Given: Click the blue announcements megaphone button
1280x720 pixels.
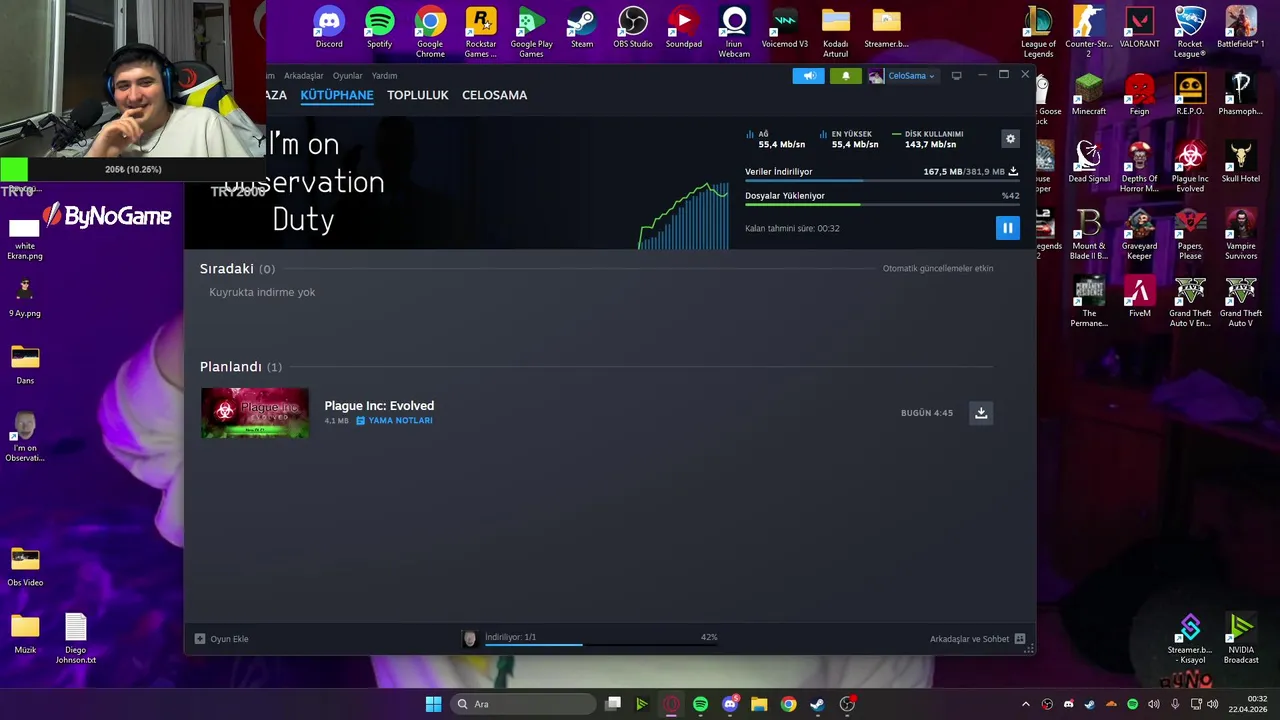Looking at the screenshot, I should pyautogui.click(x=808, y=76).
